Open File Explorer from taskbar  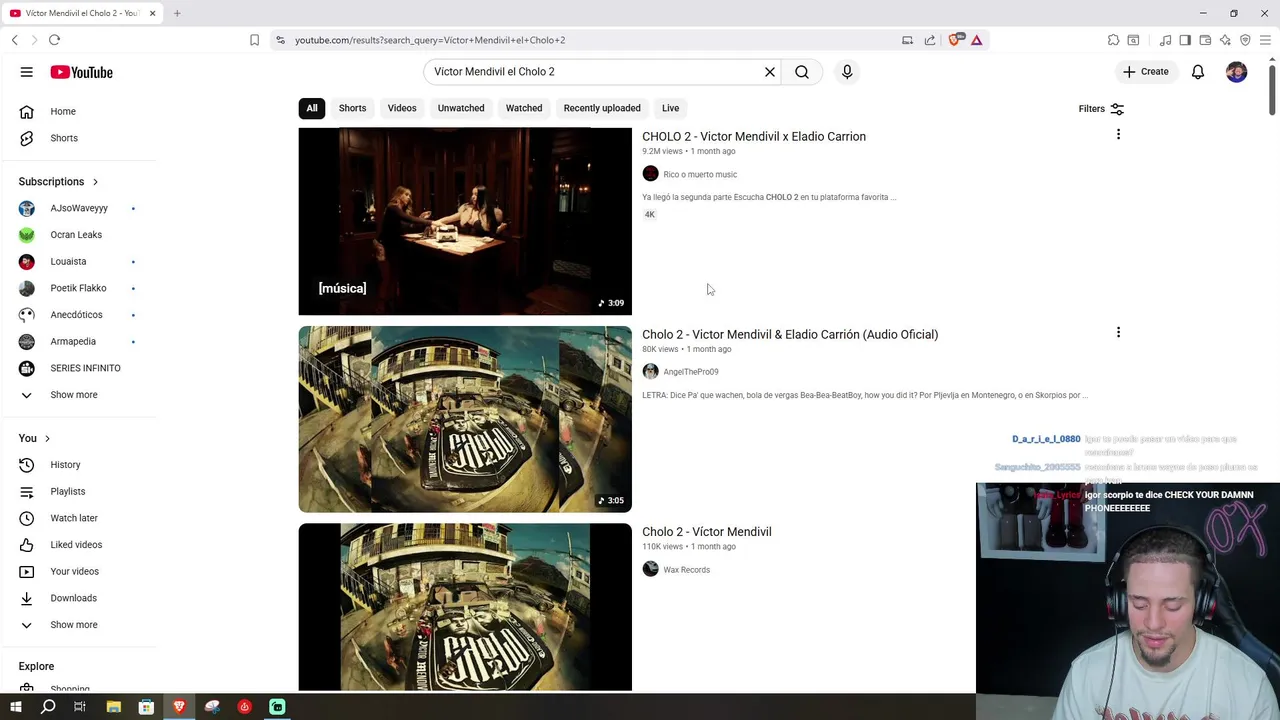click(114, 707)
